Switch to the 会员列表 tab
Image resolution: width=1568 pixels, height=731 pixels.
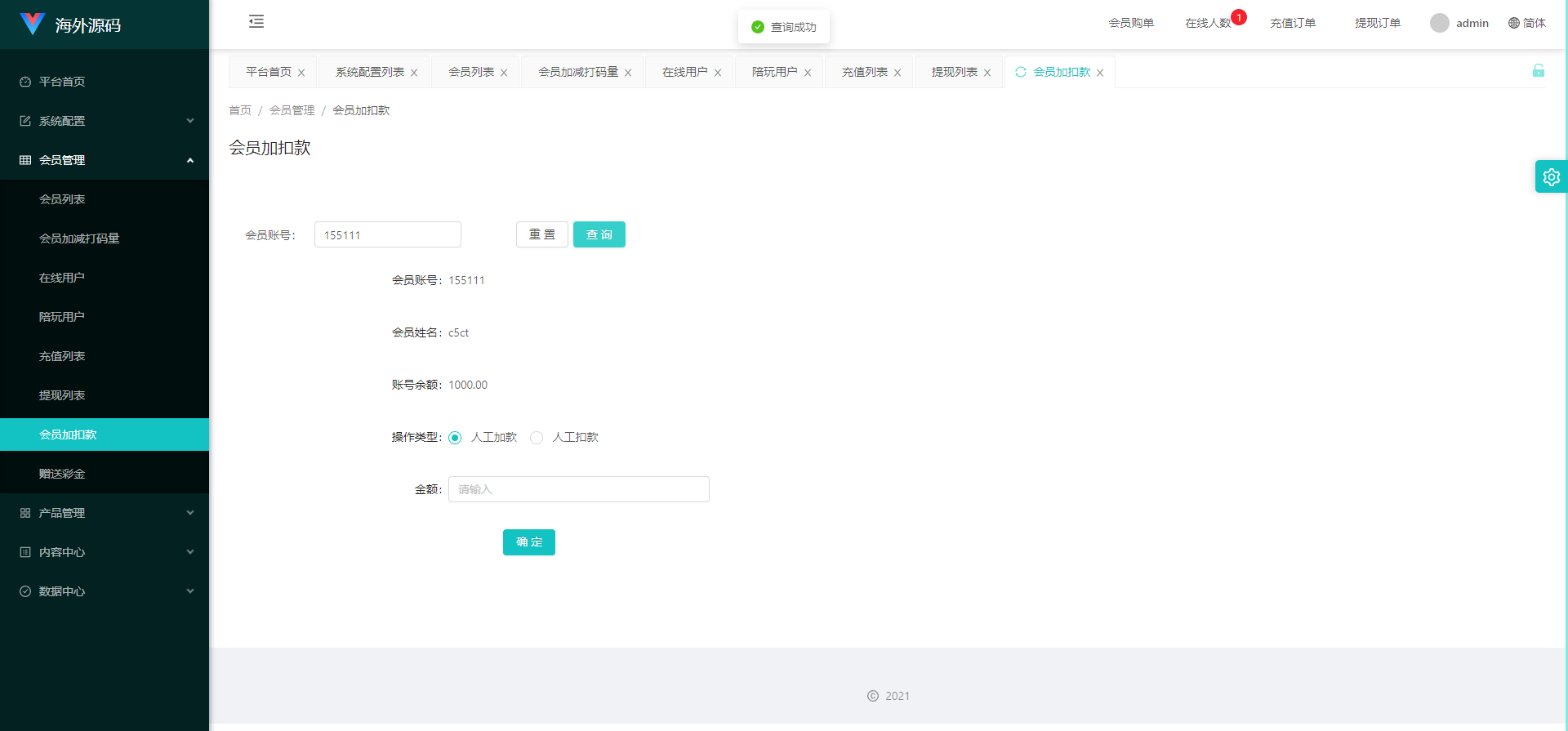coord(471,72)
